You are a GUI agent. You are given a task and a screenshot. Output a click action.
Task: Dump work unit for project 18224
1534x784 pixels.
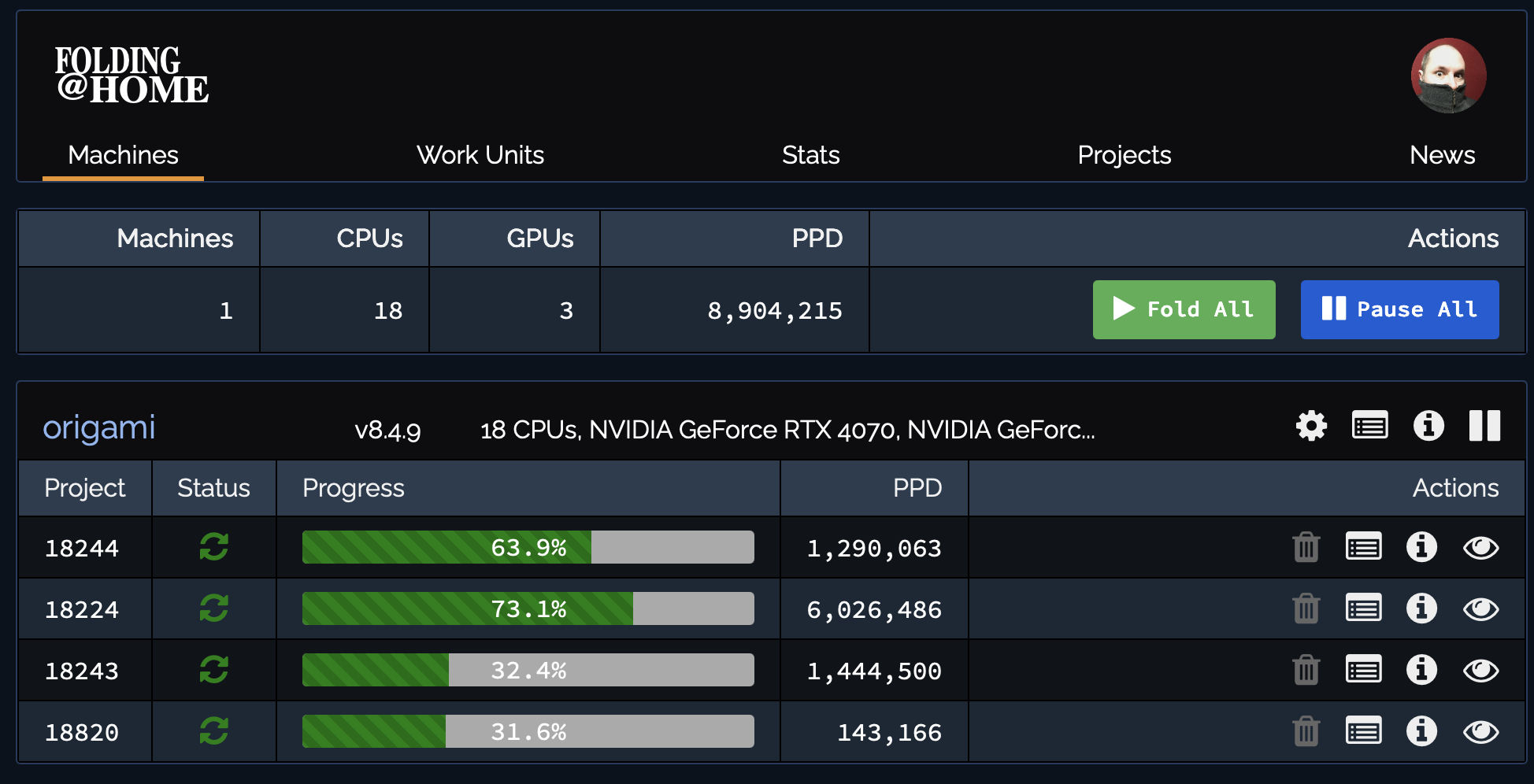point(1306,608)
